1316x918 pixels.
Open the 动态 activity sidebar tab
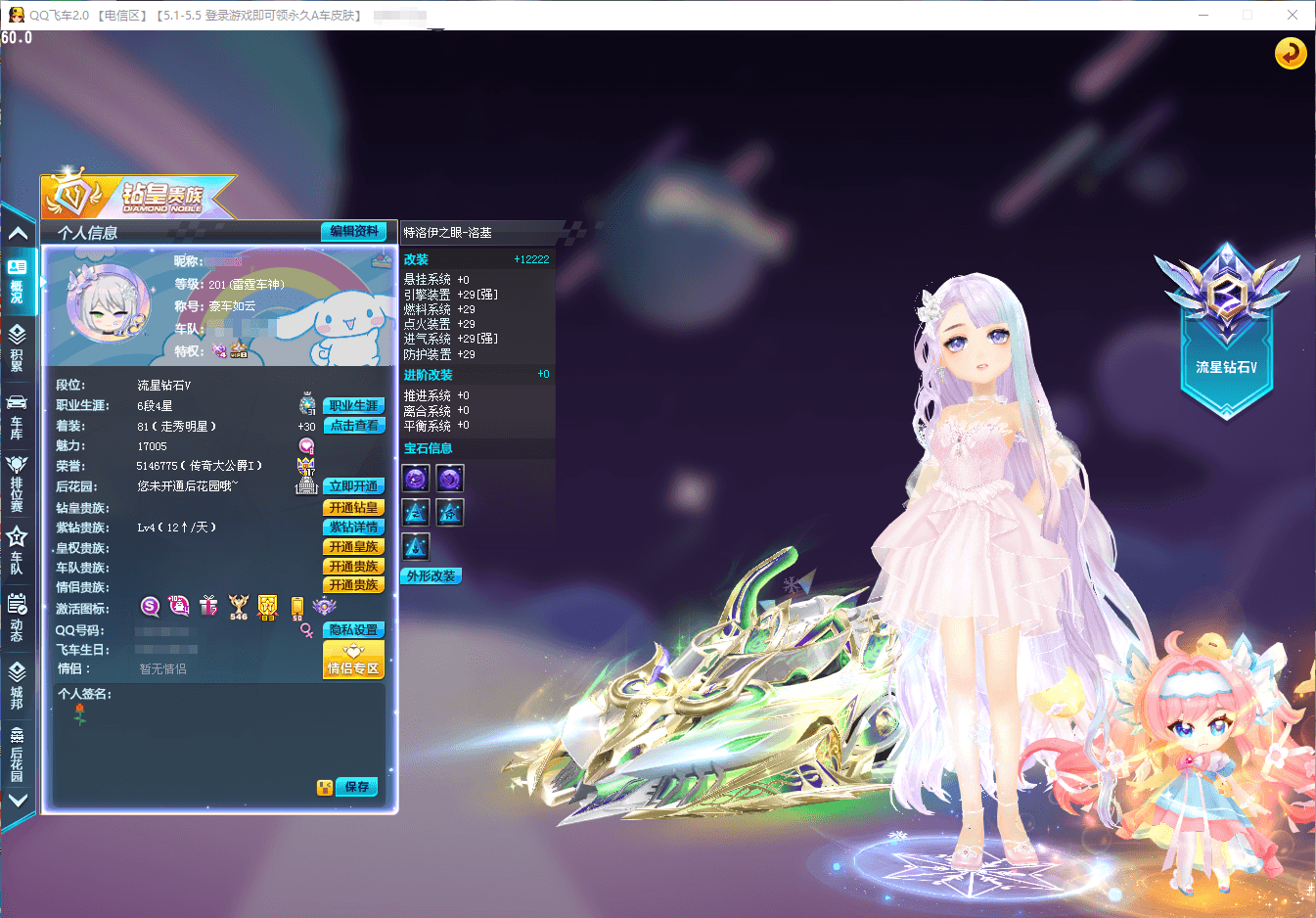click(18, 619)
